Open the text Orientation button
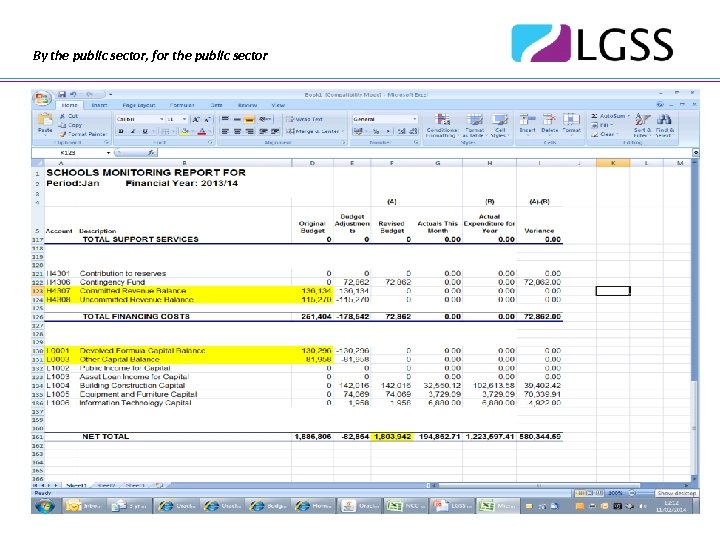 point(265,119)
